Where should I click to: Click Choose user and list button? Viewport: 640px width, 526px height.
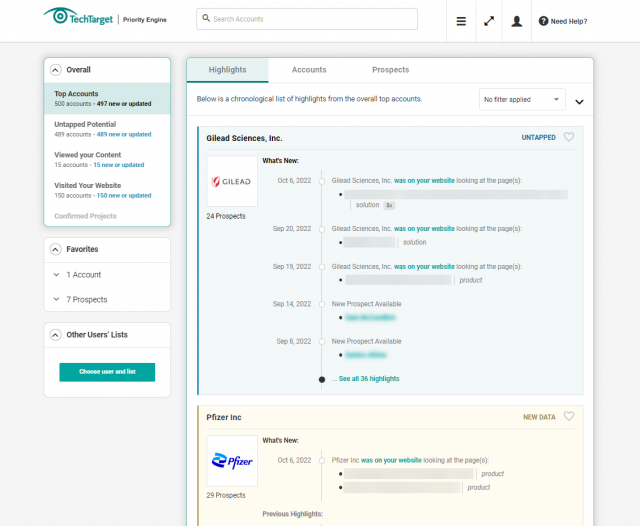coord(107,372)
